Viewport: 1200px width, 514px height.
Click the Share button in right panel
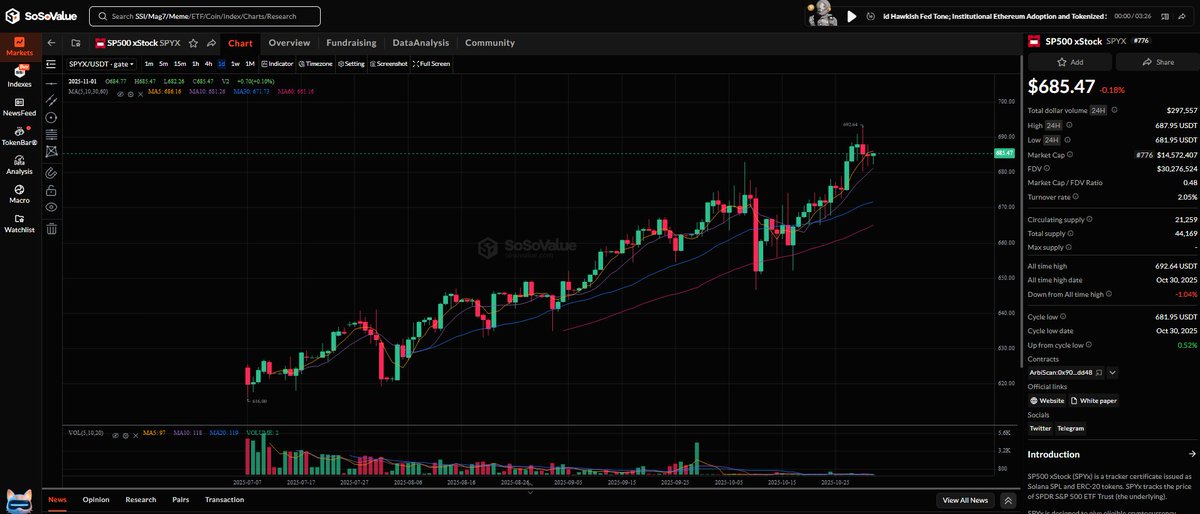tap(1157, 62)
